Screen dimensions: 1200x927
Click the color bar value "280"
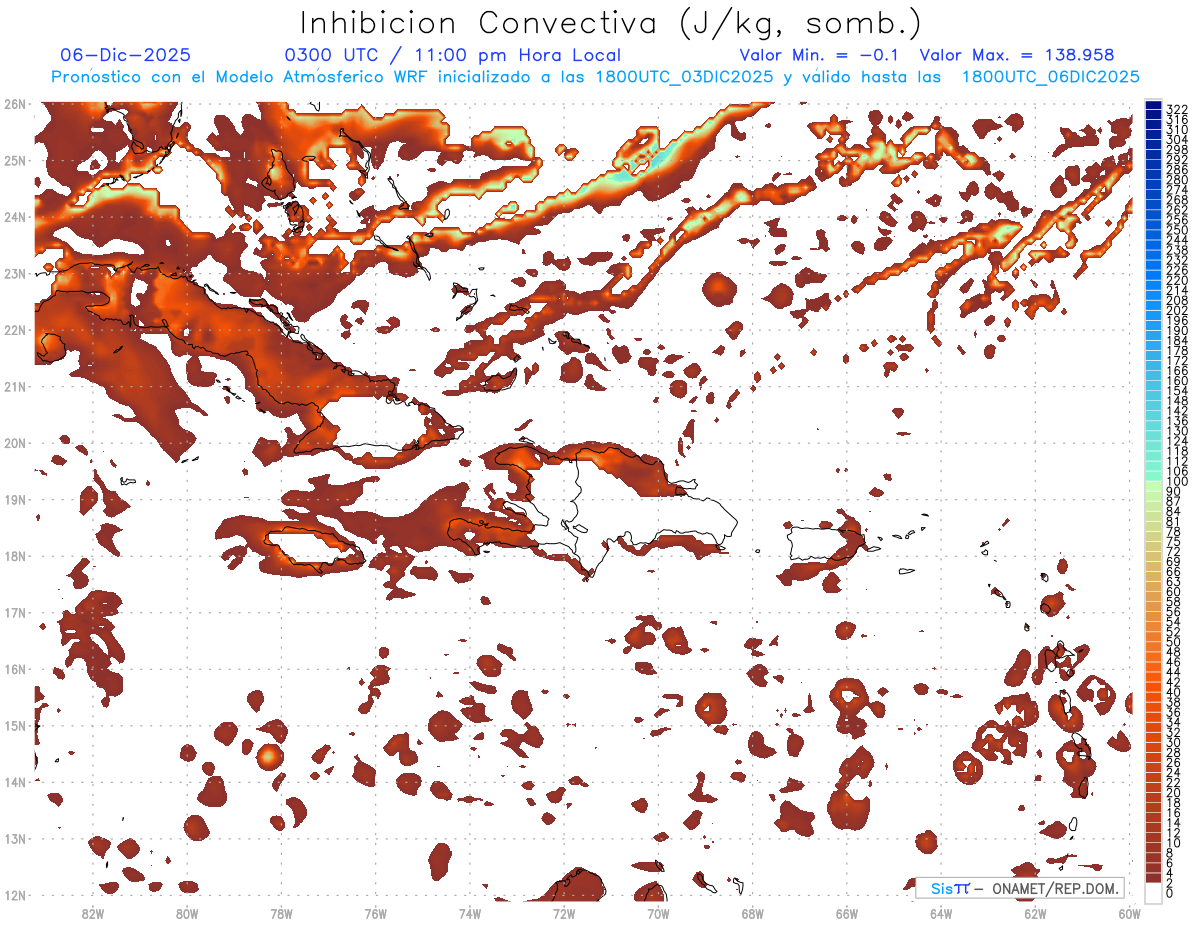pos(1176,179)
